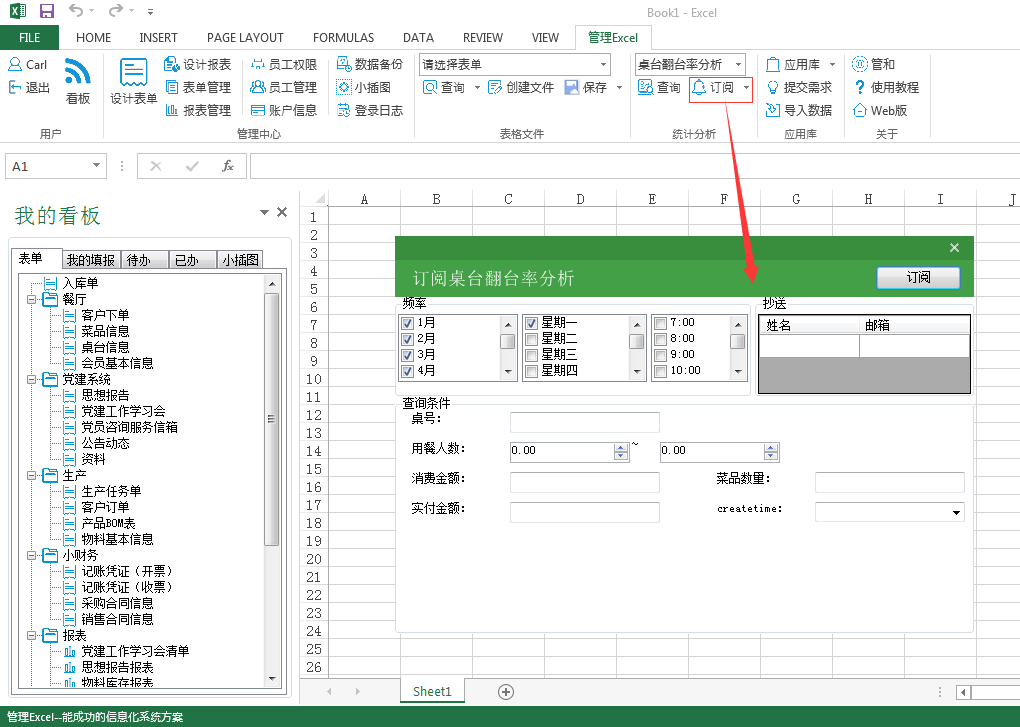Click 创建文件 create file

click(521, 87)
